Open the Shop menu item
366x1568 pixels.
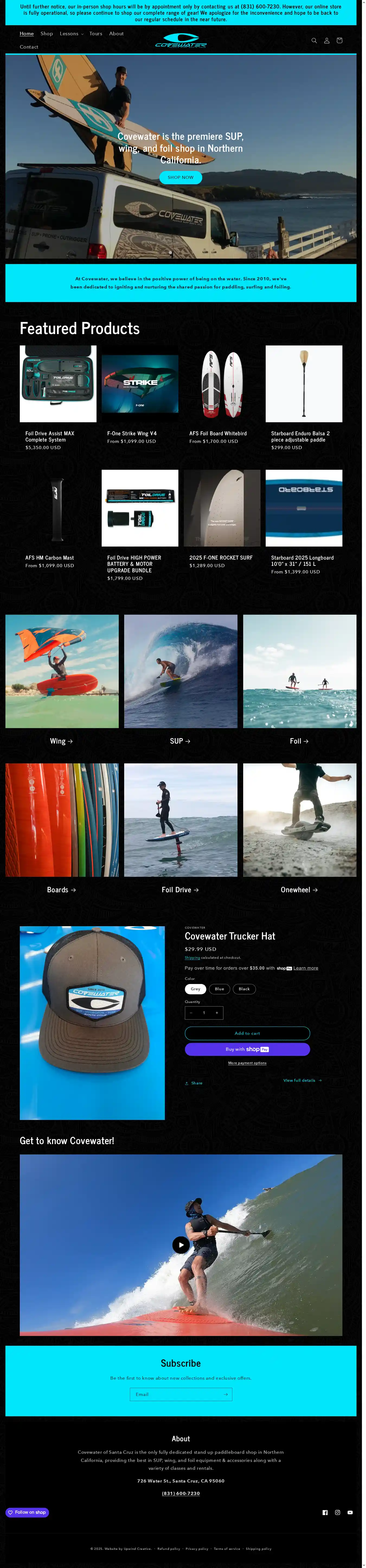(x=47, y=33)
